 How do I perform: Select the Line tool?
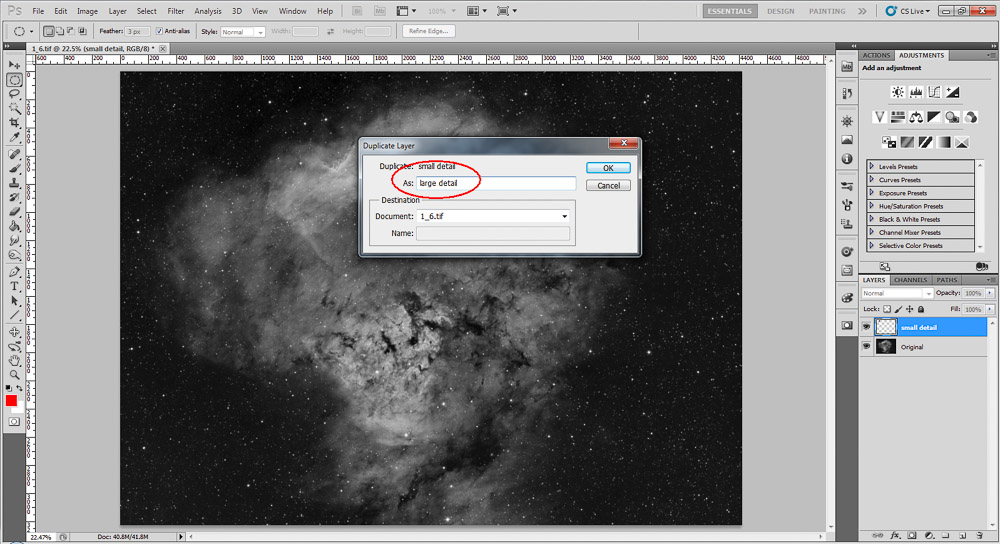(14, 315)
